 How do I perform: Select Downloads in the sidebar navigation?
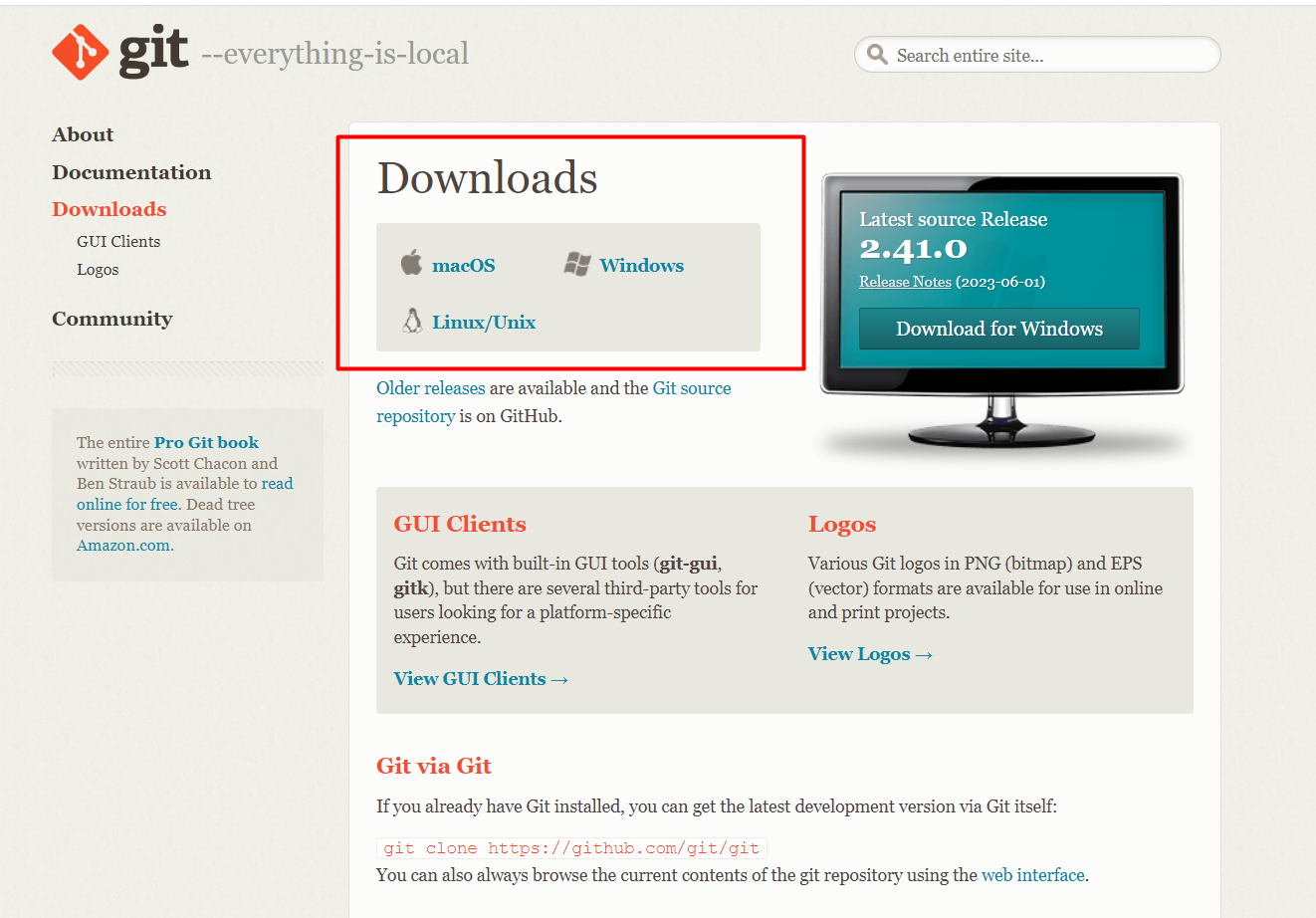click(110, 209)
